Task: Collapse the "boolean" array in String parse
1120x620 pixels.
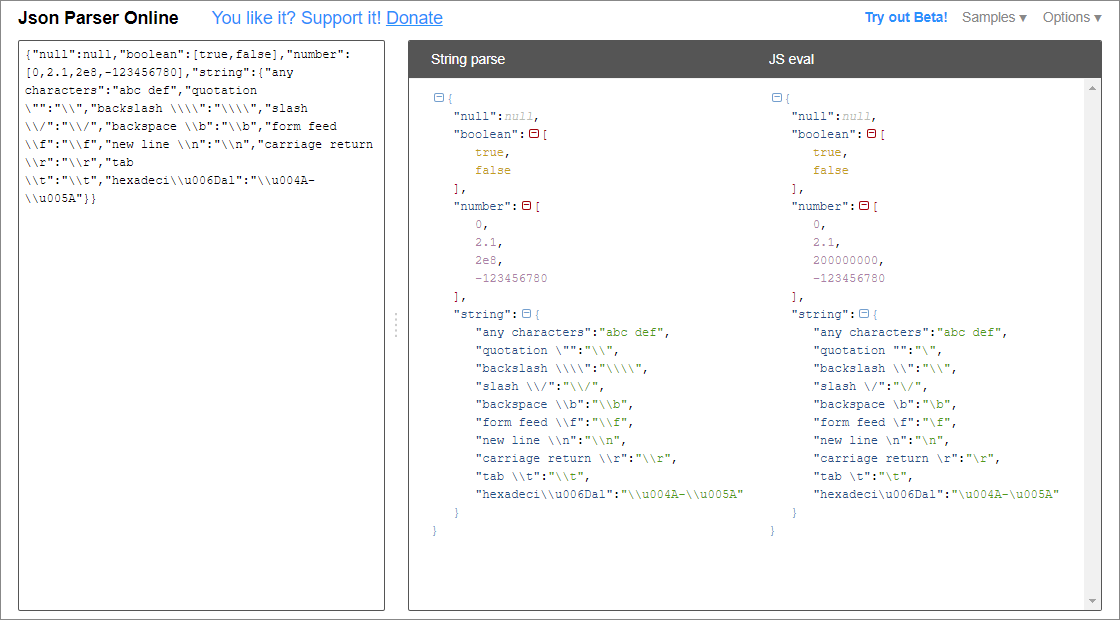Action: click(533, 134)
